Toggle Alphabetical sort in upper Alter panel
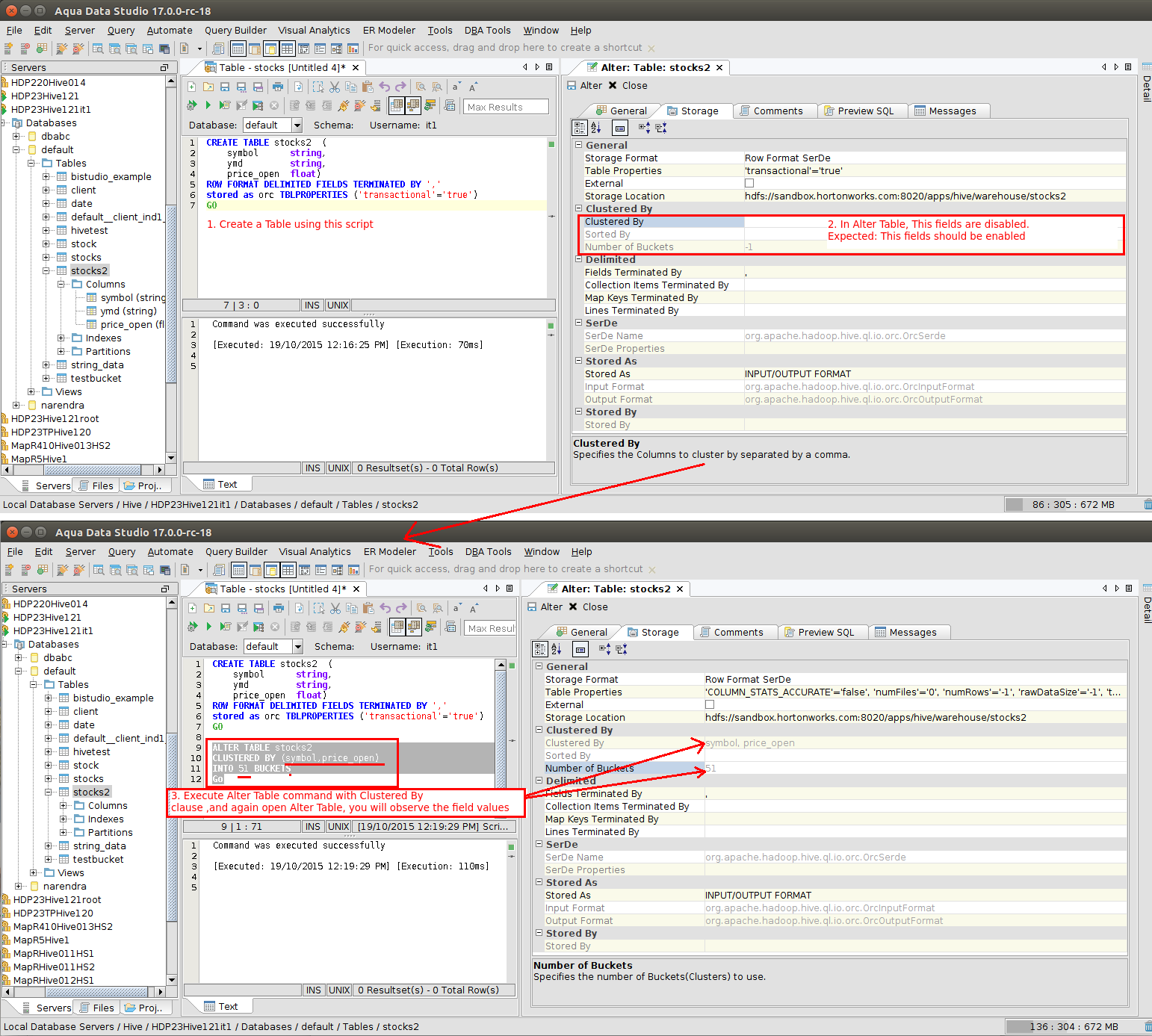 click(596, 128)
